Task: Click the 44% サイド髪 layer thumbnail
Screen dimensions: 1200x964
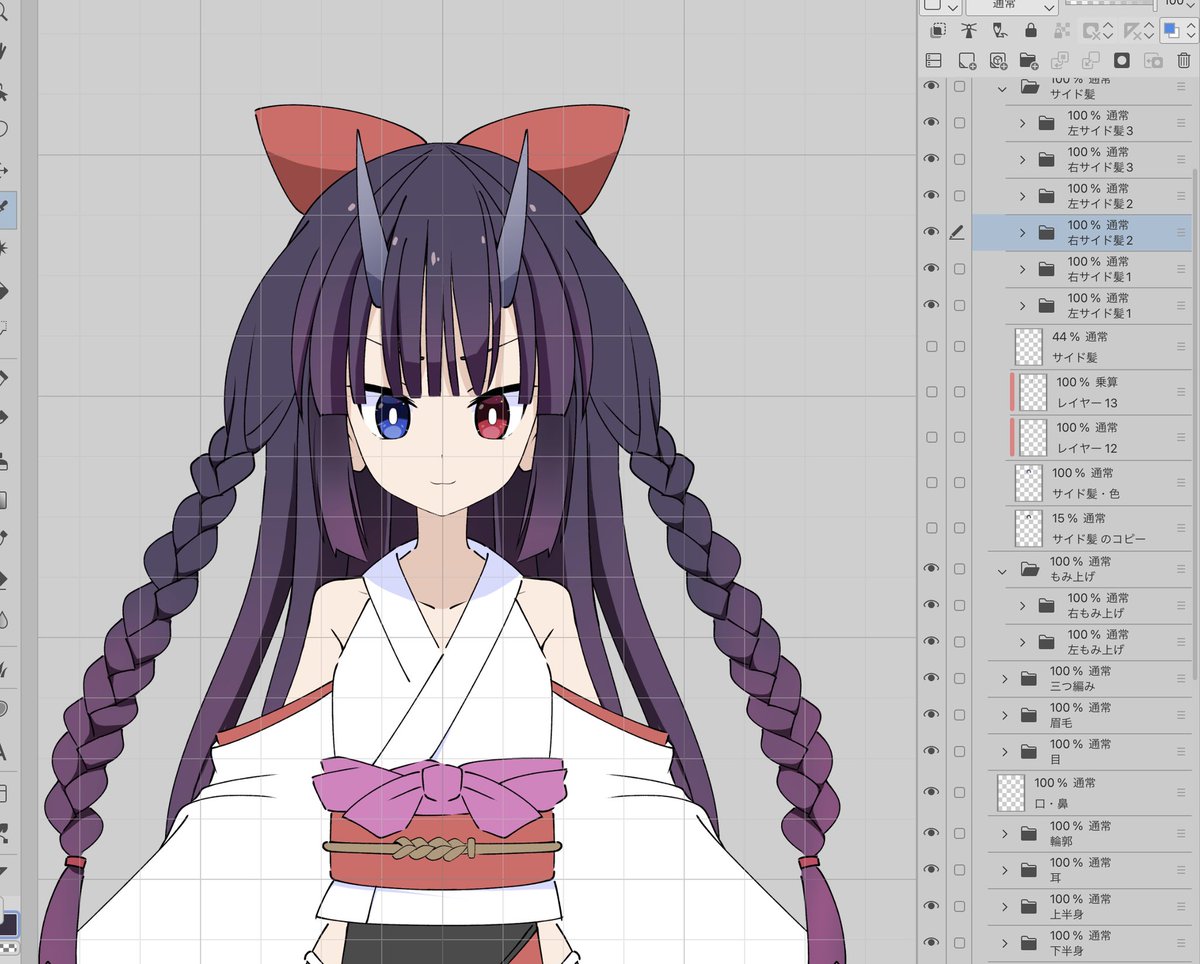Action: pyautogui.click(x=1029, y=346)
